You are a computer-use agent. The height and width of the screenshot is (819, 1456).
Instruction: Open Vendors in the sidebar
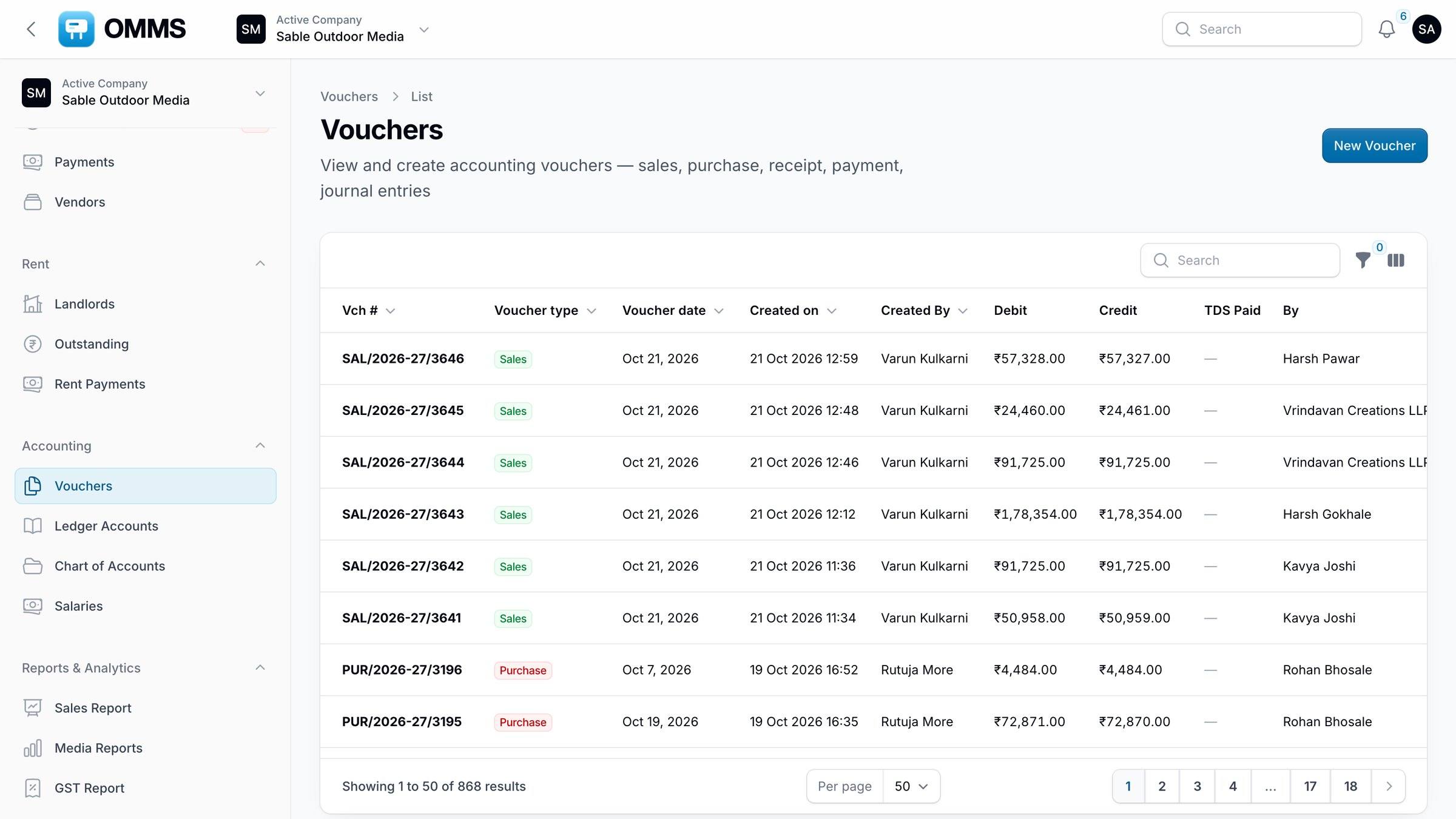tap(146, 202)
